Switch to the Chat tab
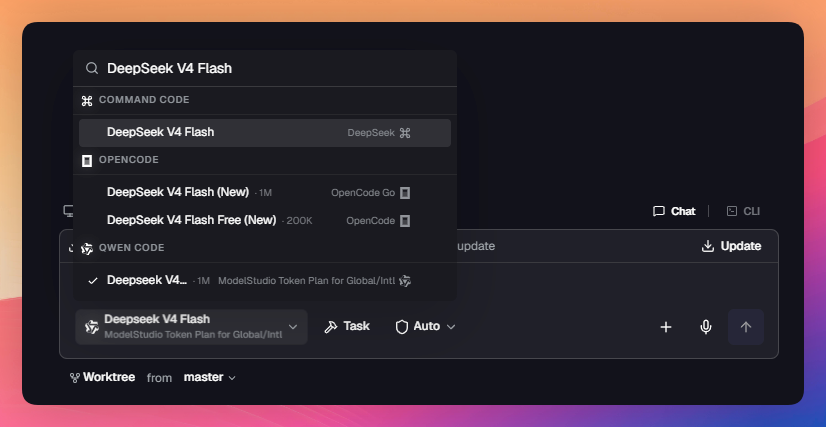826x427 pixels. 674,211
